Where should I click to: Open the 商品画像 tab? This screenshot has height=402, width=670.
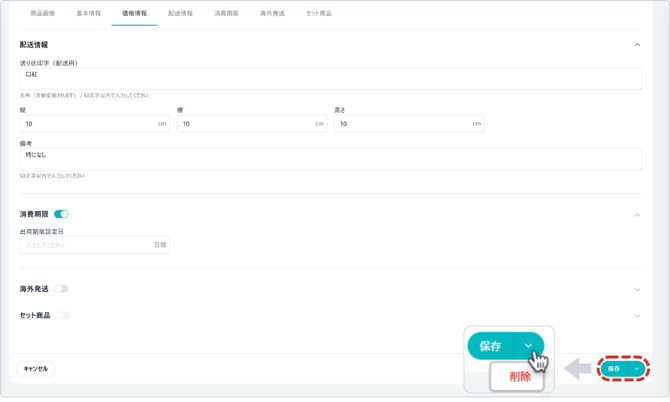[x=43, y=14]
